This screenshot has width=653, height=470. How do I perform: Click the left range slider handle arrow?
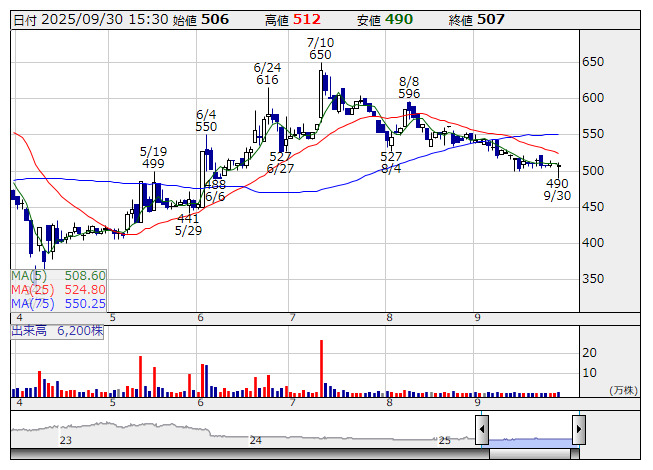point(482,429)
